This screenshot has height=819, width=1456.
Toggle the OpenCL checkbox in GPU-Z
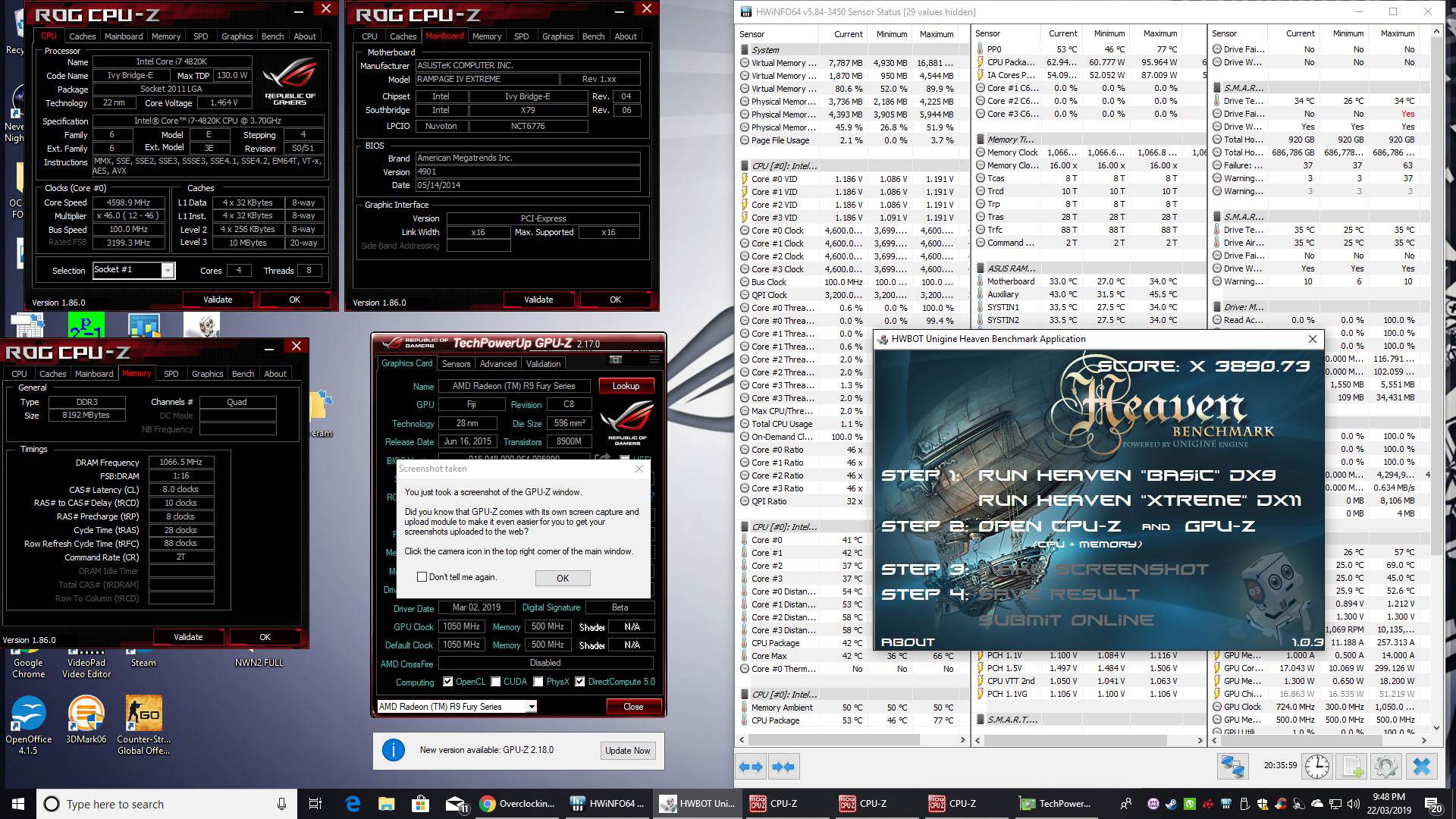pos(448,682)
